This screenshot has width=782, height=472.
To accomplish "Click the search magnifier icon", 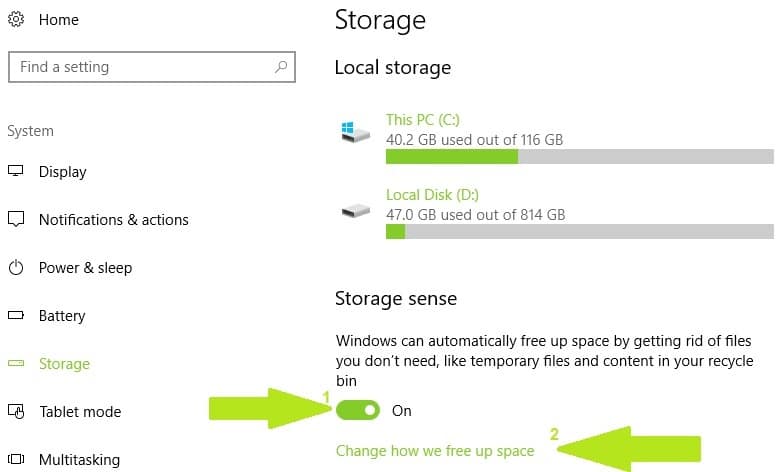I will coord(281,66).
